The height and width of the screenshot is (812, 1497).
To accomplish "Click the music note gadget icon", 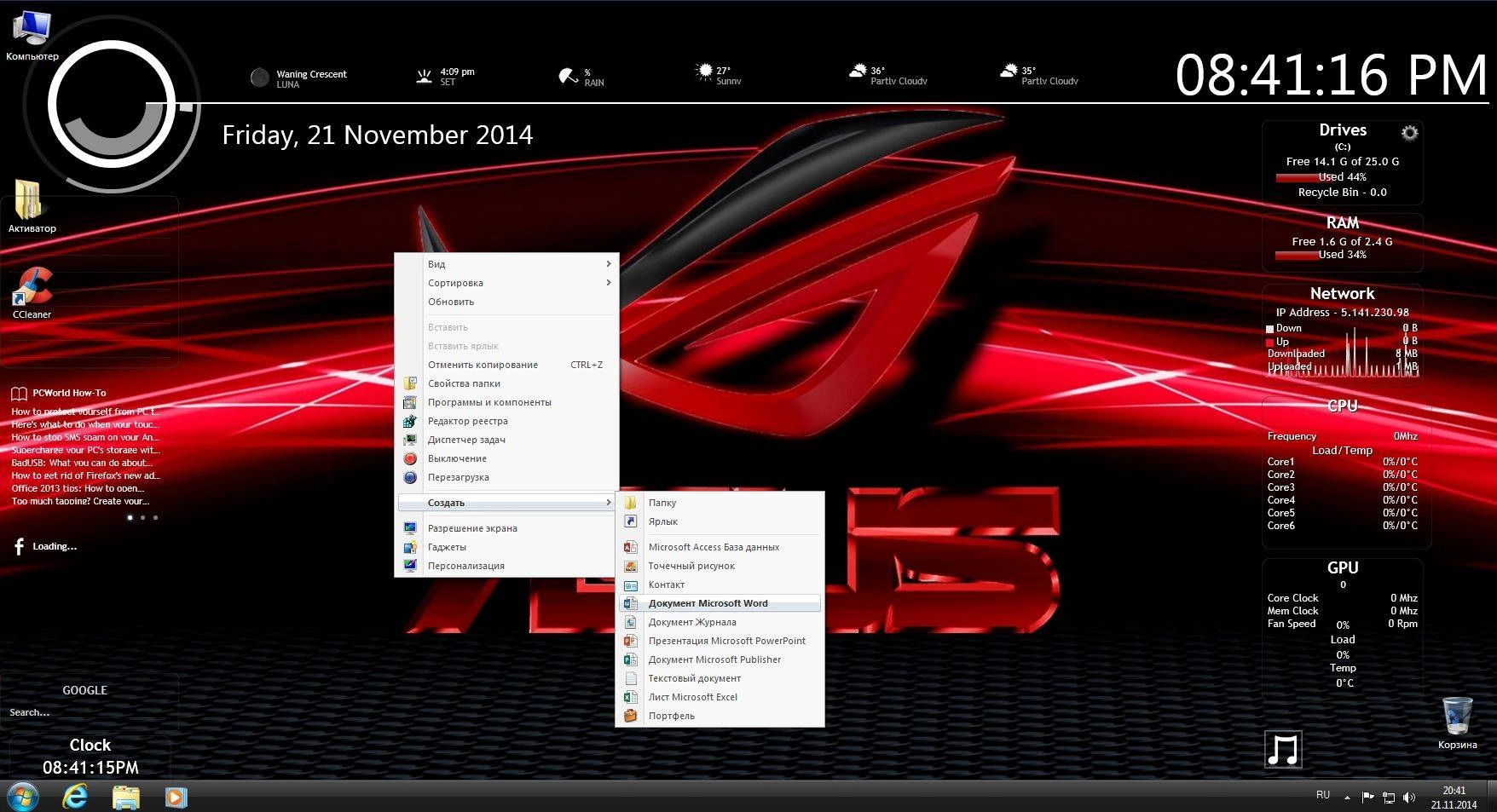I will pyautogui.click(x=1283, y=750).
